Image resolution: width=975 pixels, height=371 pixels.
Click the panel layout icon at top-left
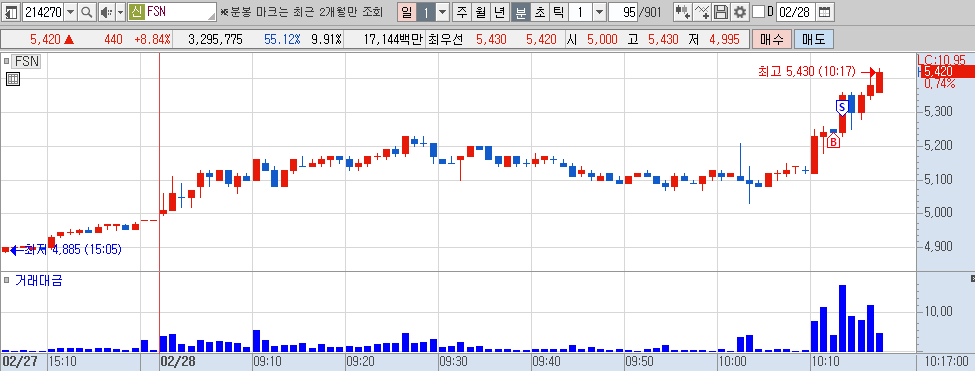pos(11,12)
